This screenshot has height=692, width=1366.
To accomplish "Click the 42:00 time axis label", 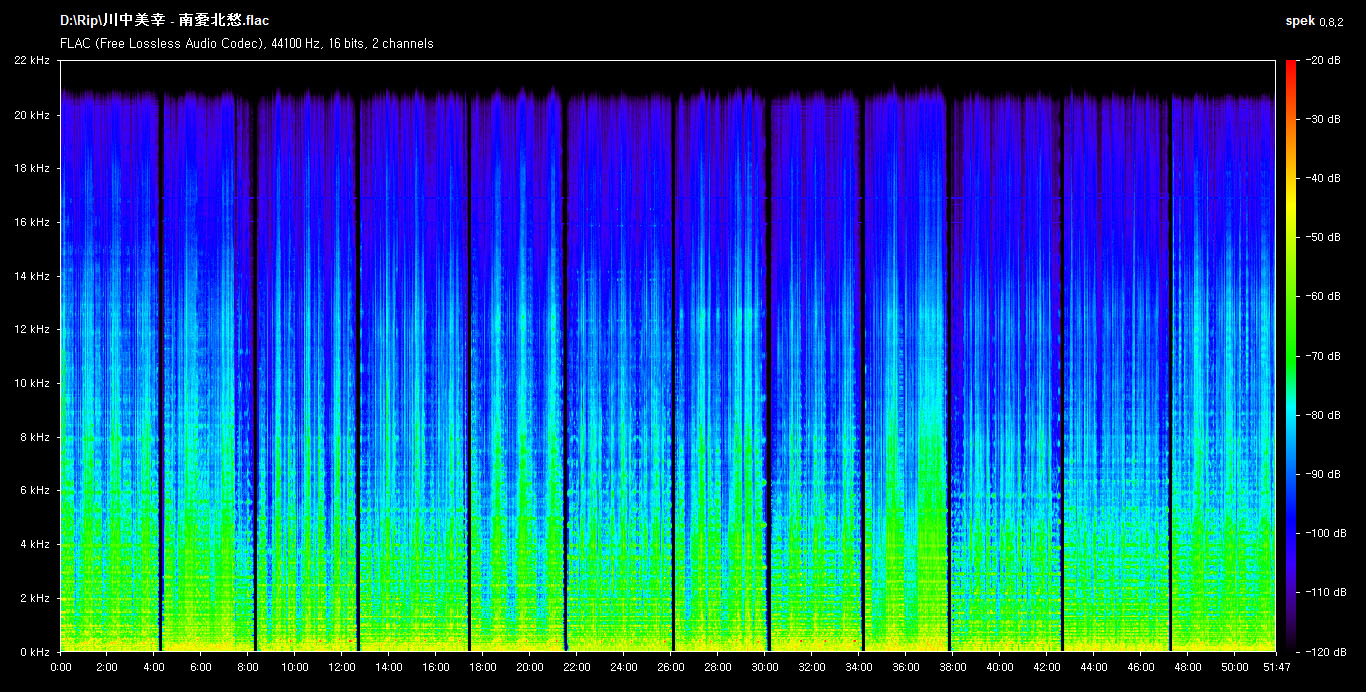I will (1047, 667).
